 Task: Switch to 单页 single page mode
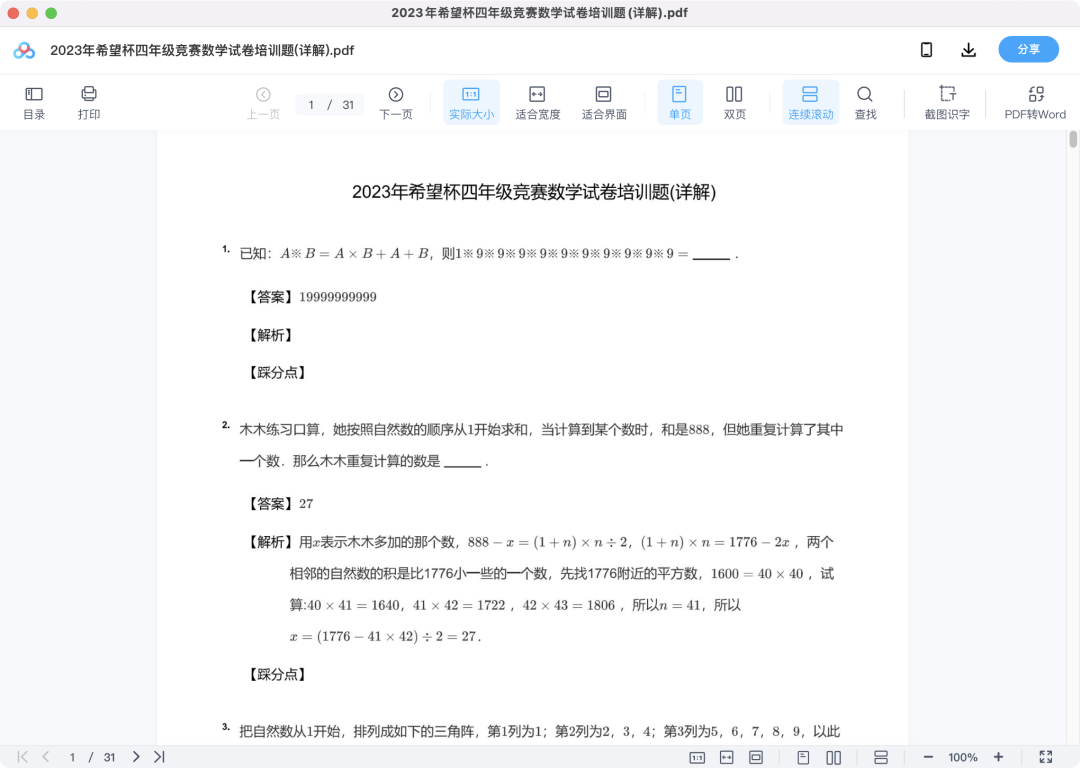coord(680,103)
